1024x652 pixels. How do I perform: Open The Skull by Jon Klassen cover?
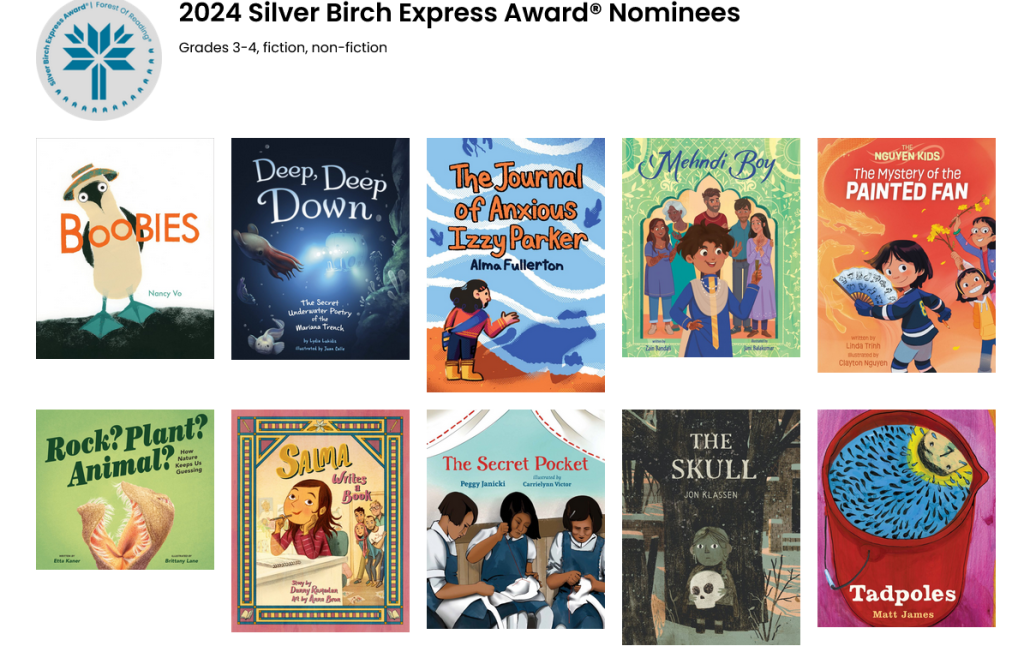tap(711, 527)
